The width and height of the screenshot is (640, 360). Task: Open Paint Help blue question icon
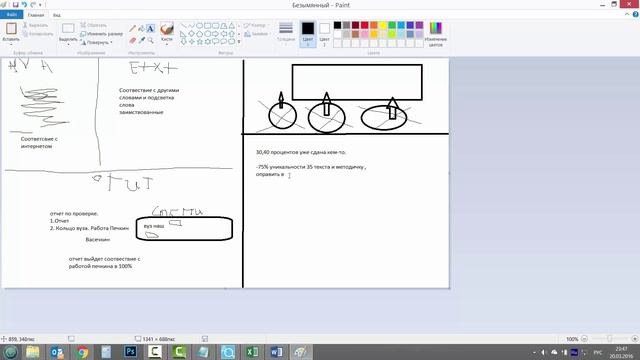click(x=636, y=14)
